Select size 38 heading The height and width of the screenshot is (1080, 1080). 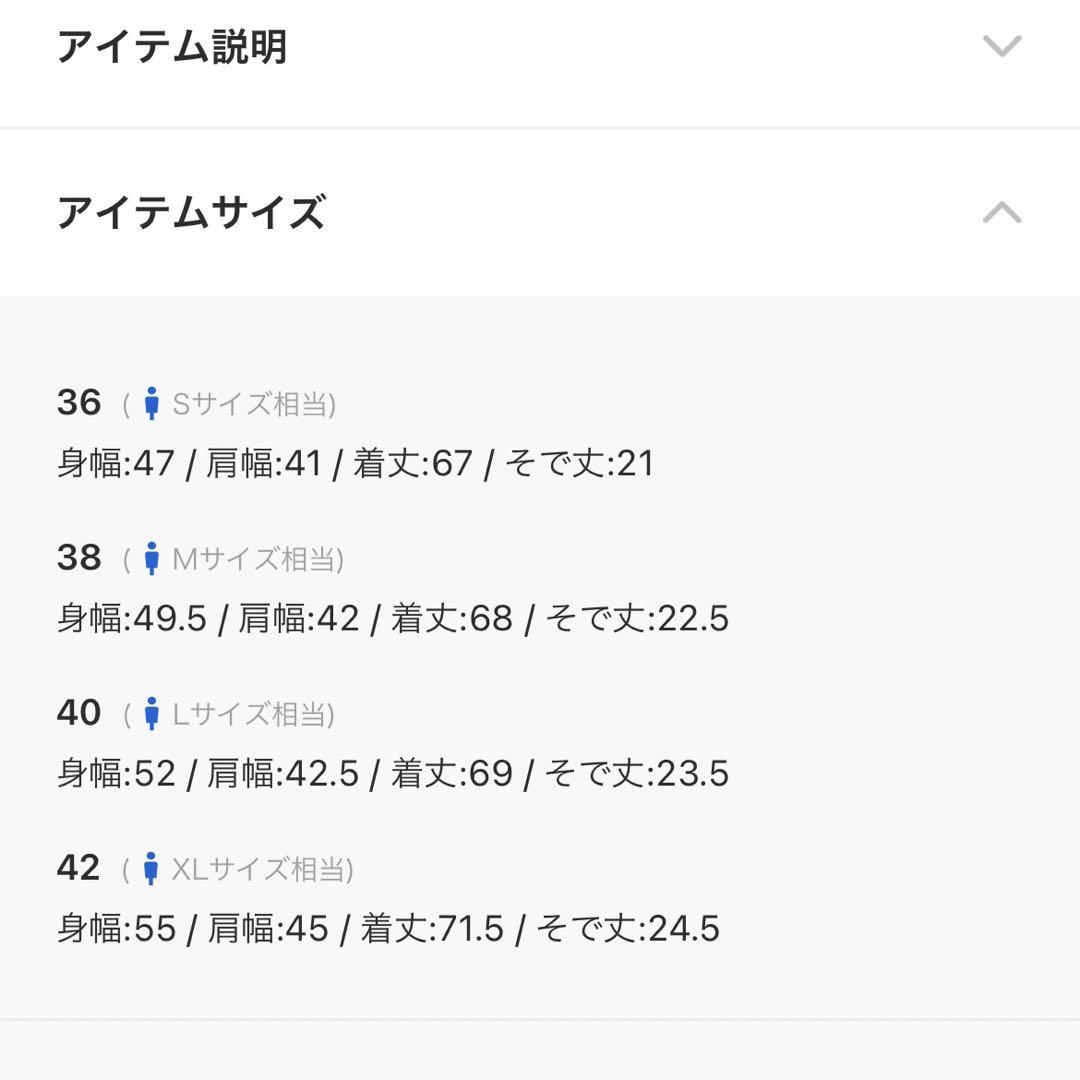tap(79, 557)
